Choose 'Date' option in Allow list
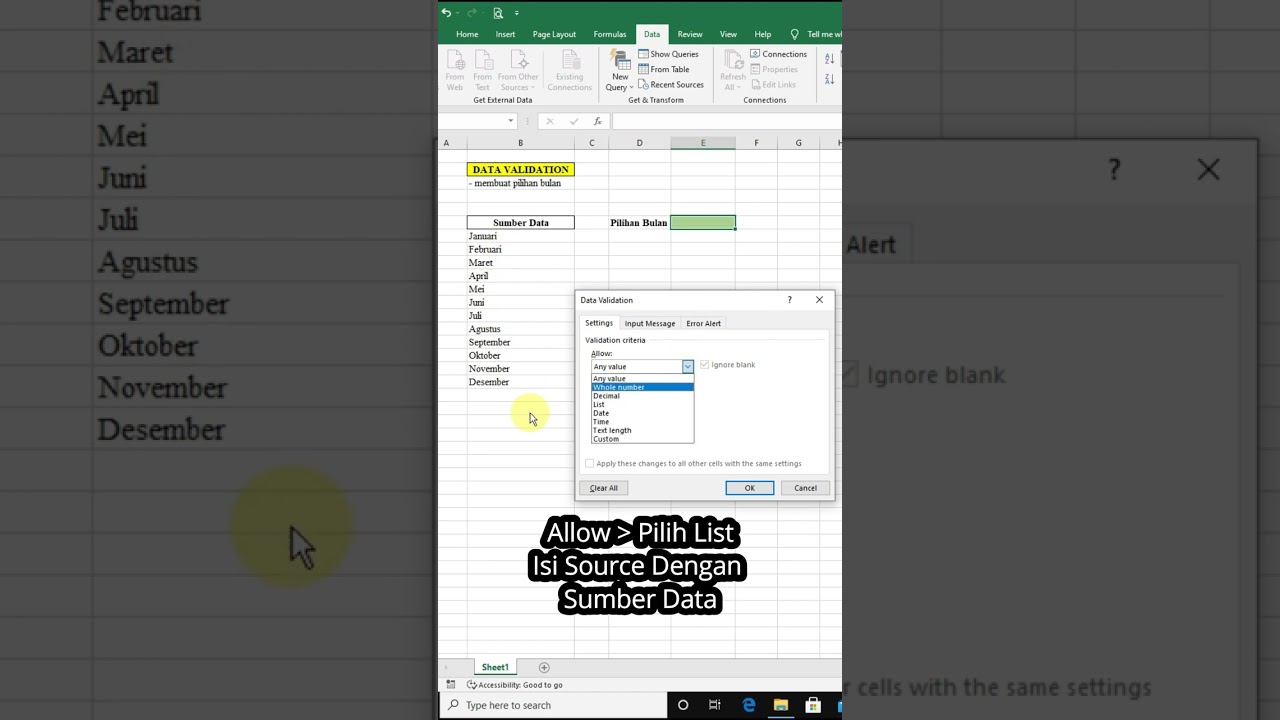Image resolution: width=1280 pixels, height=720 pixels. click(642, 413)
